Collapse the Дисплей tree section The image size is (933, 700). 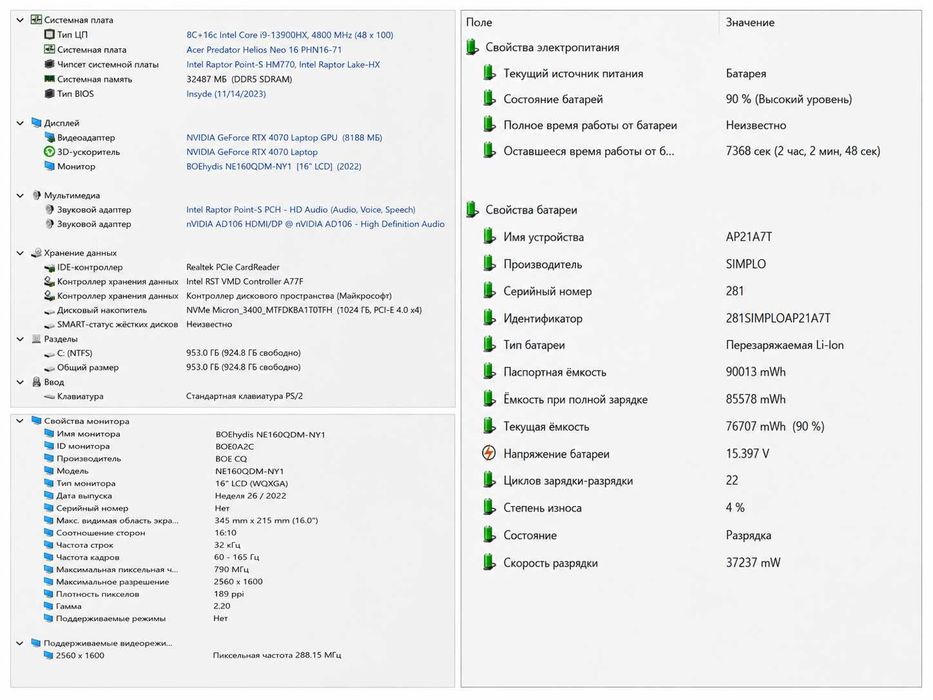point(20,123)
